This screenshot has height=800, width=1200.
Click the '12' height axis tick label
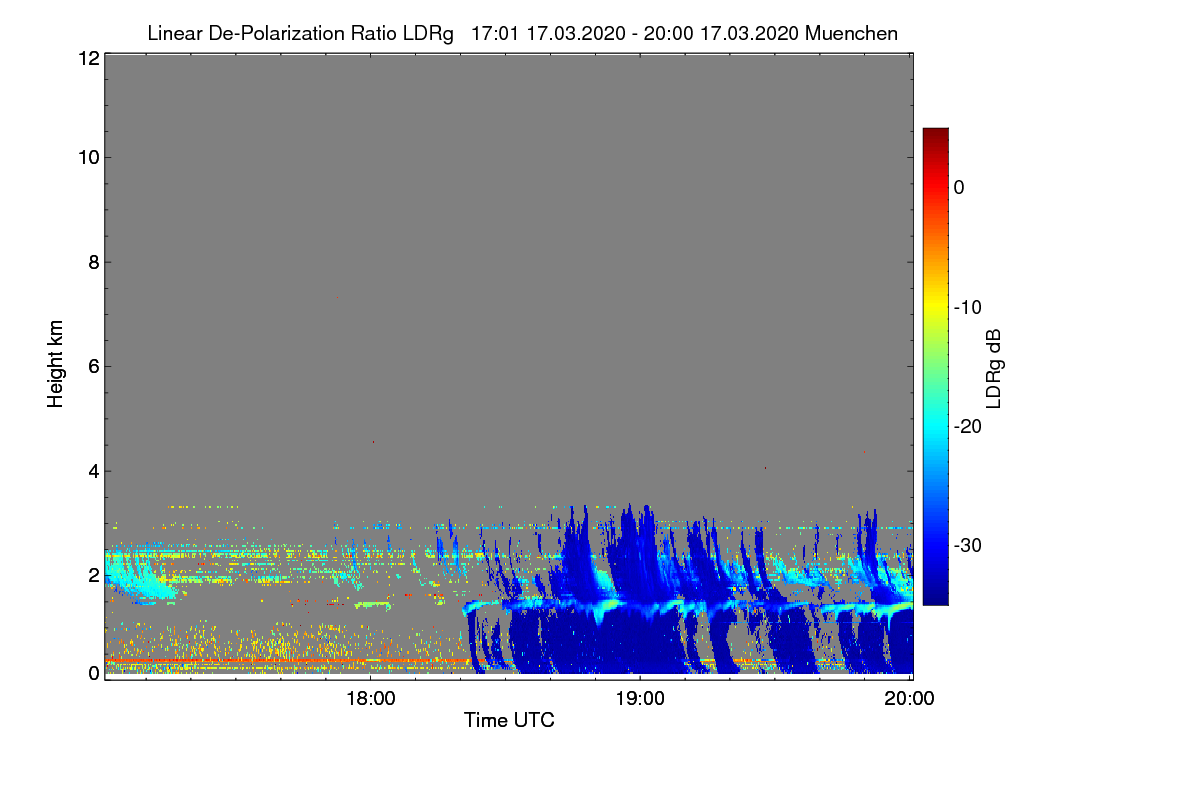click(87, 58)
